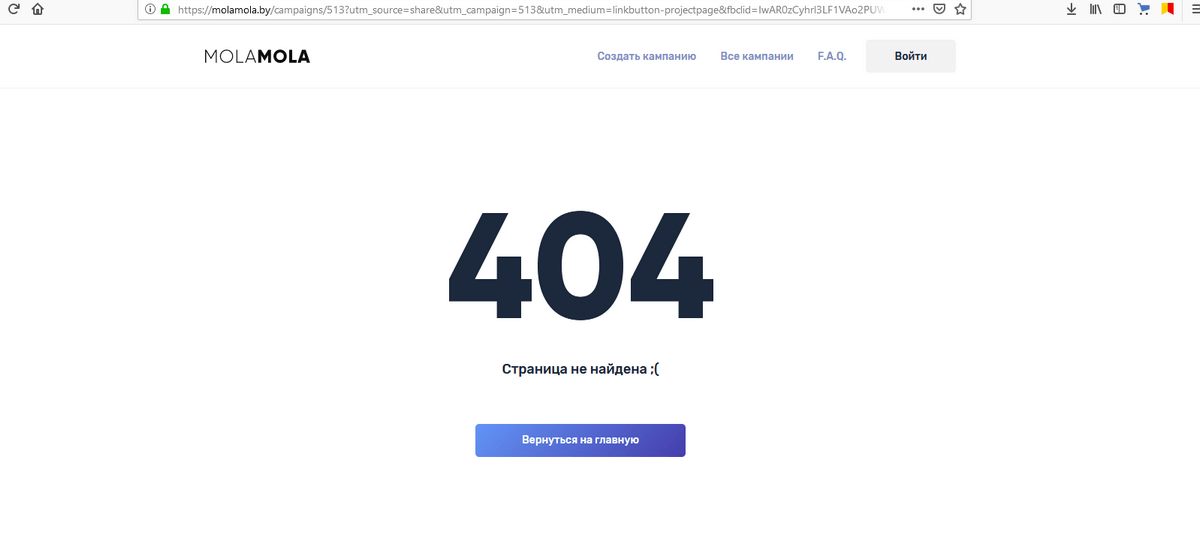
Task: Open site information icon in address bar
Action: pos(151,9)
